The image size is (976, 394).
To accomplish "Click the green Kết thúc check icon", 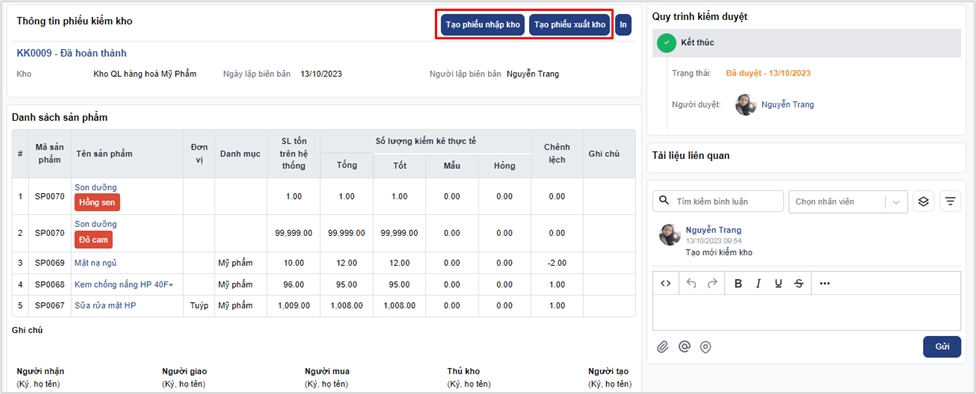I will pos(667,43).
